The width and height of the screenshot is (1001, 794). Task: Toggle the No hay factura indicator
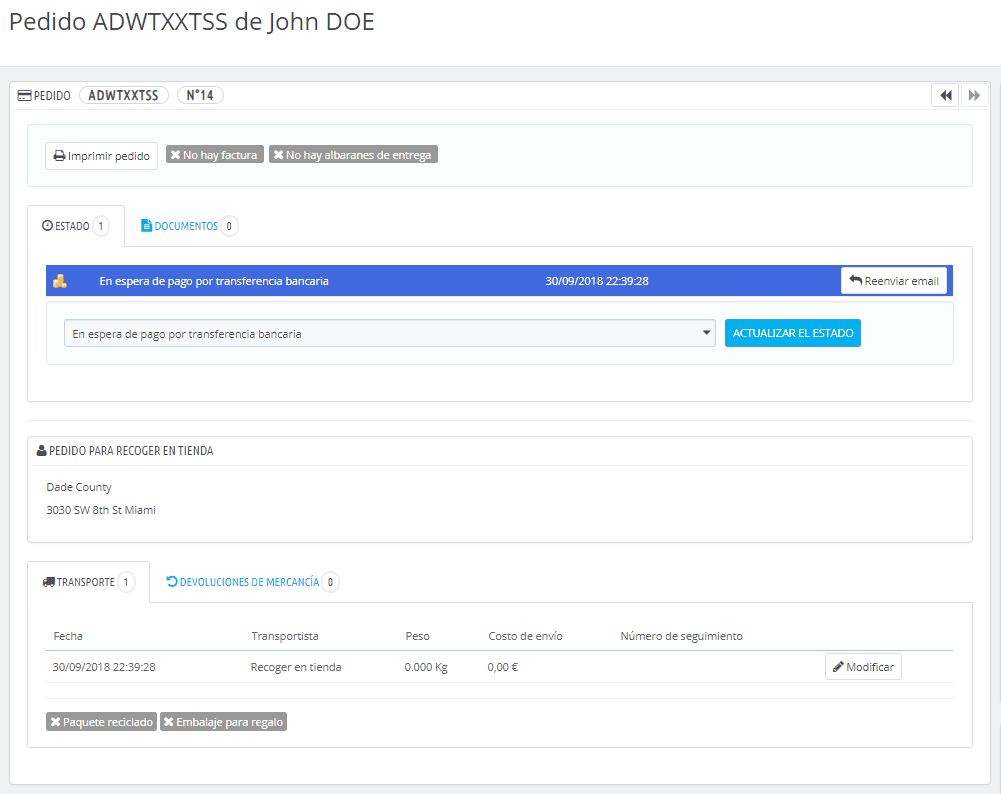click(x=214, y=154)
